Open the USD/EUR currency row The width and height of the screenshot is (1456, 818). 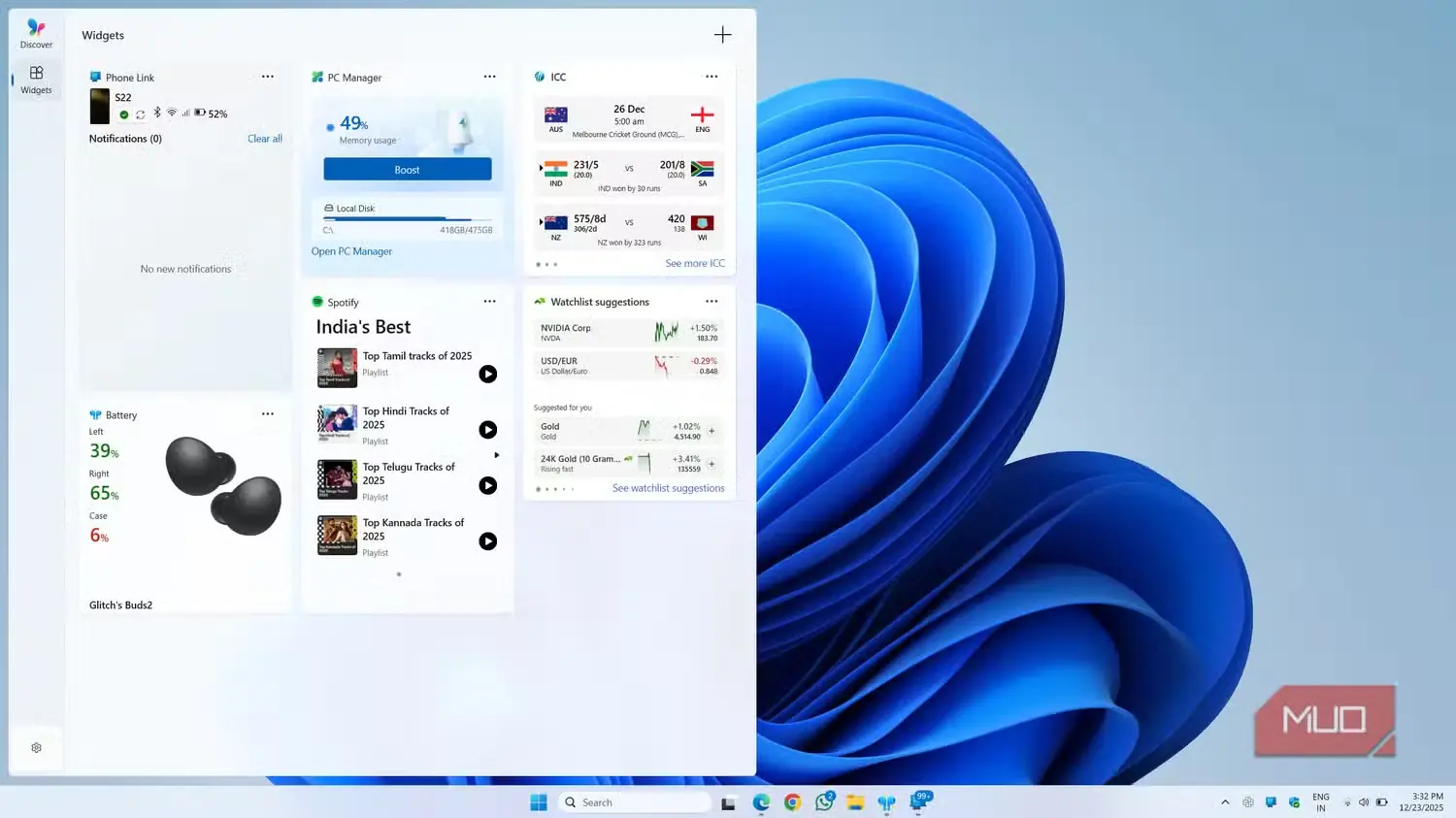pyautogui.click(x=629, y=366)
